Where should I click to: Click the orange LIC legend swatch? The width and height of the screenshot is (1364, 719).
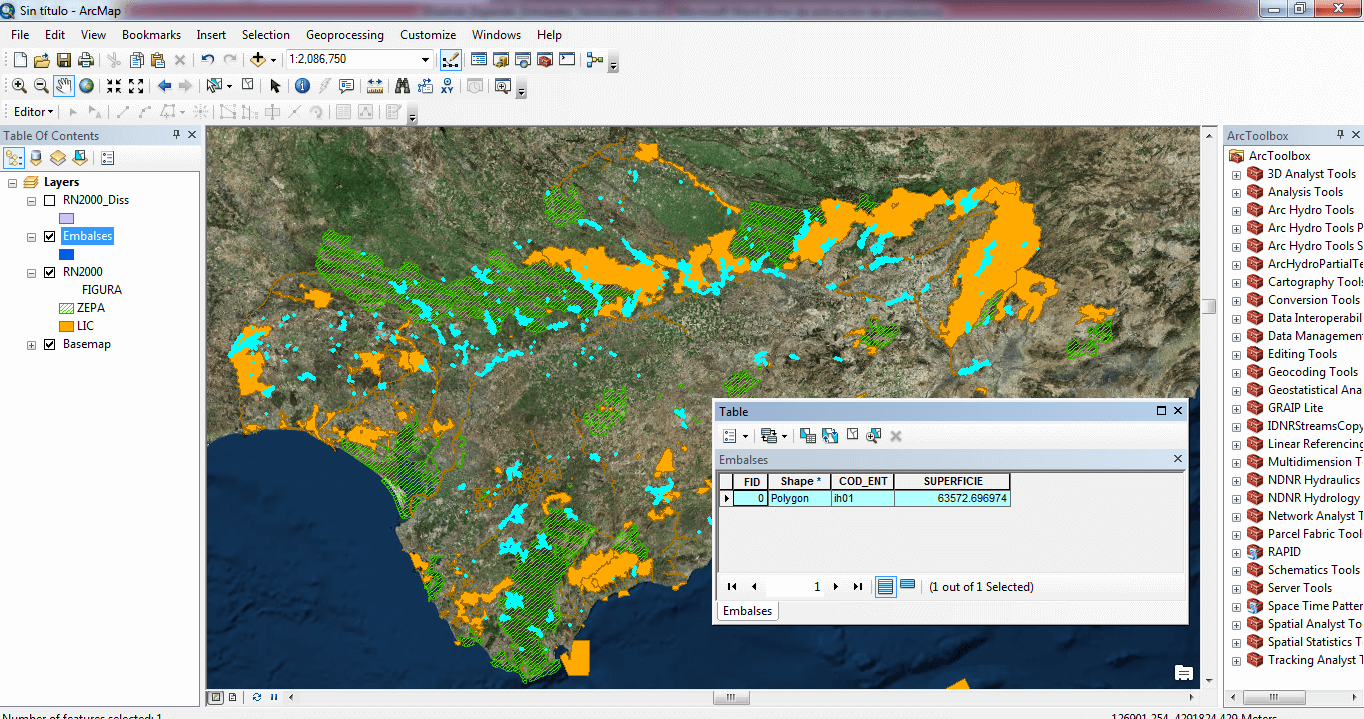click(66, 326)
